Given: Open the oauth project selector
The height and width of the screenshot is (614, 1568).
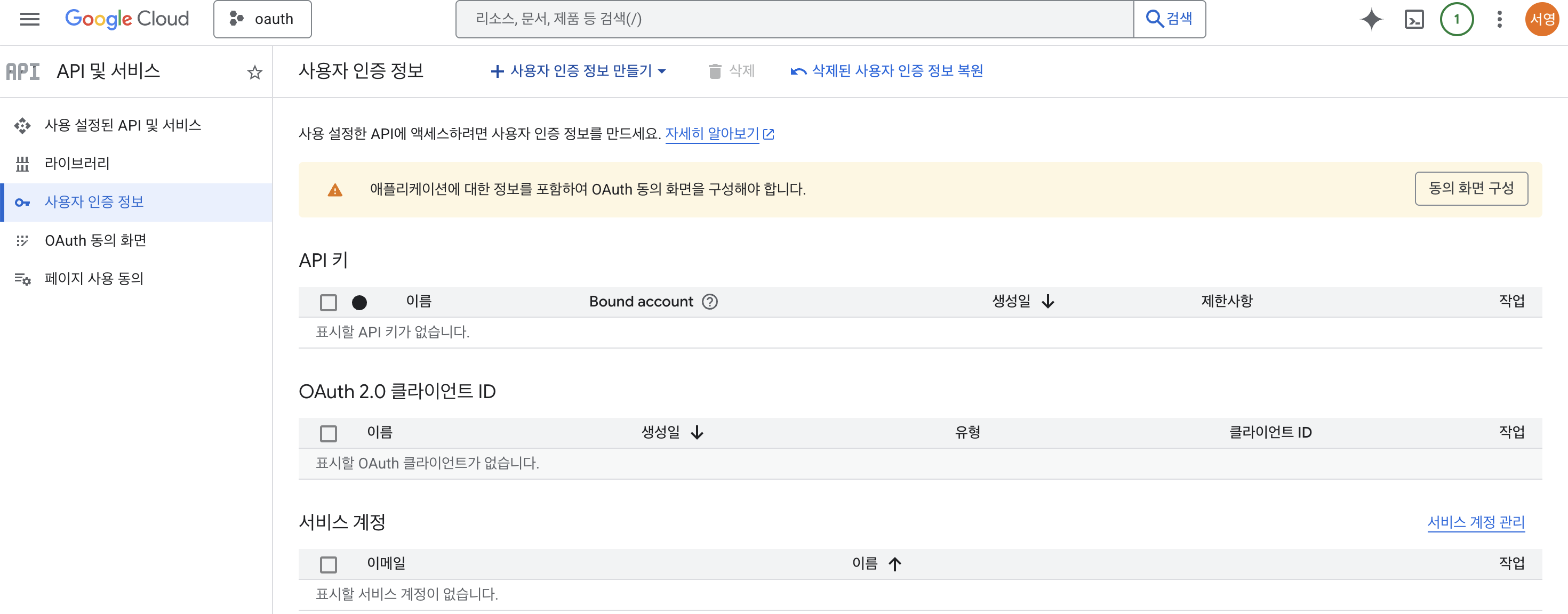Looking at the screenshot, I should [262, 20].
